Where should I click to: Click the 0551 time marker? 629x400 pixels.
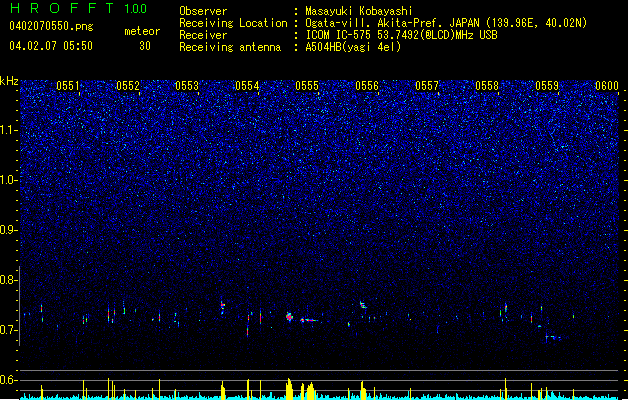pyautogui.click(x=68, y=86)
